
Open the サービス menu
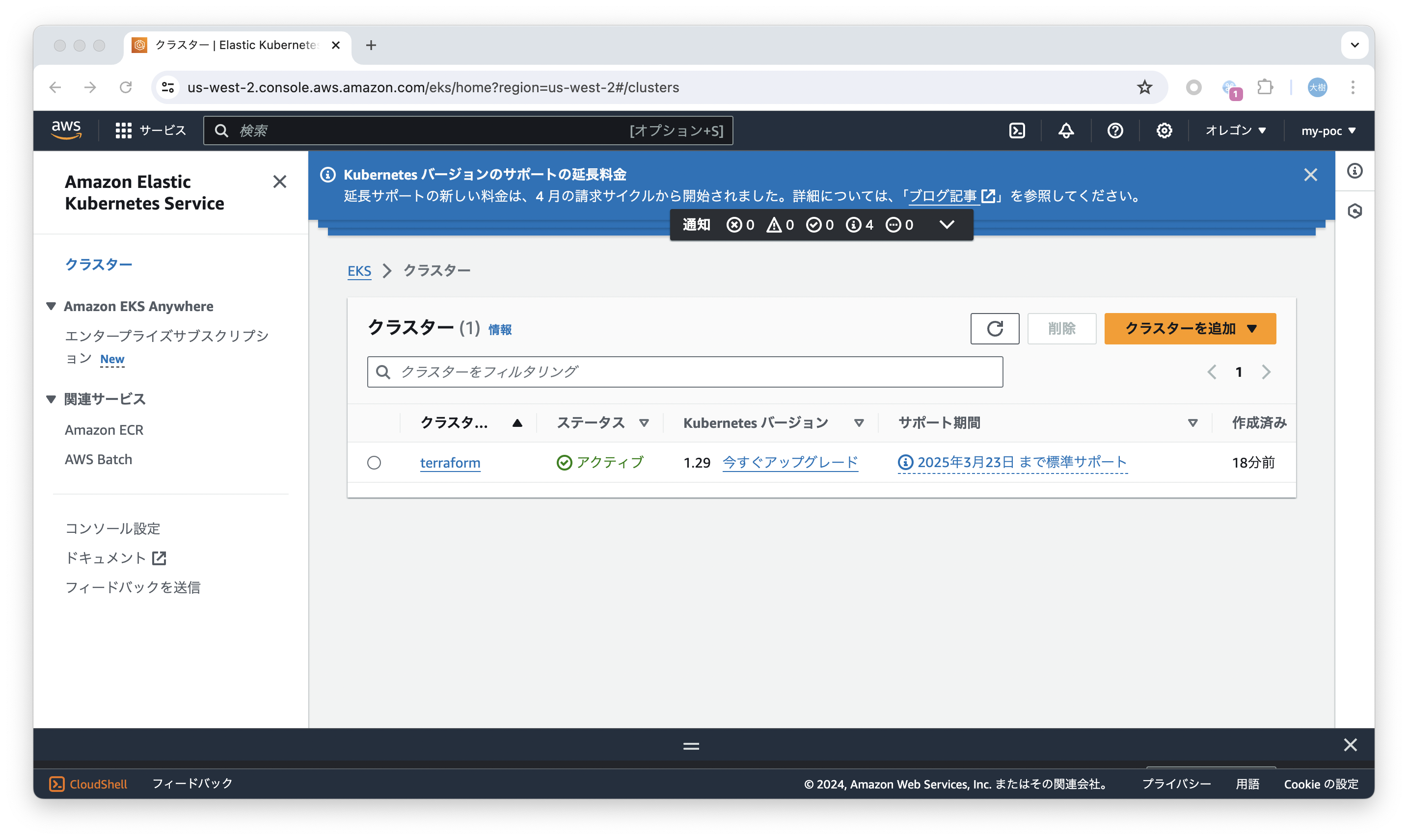[151, 130]
